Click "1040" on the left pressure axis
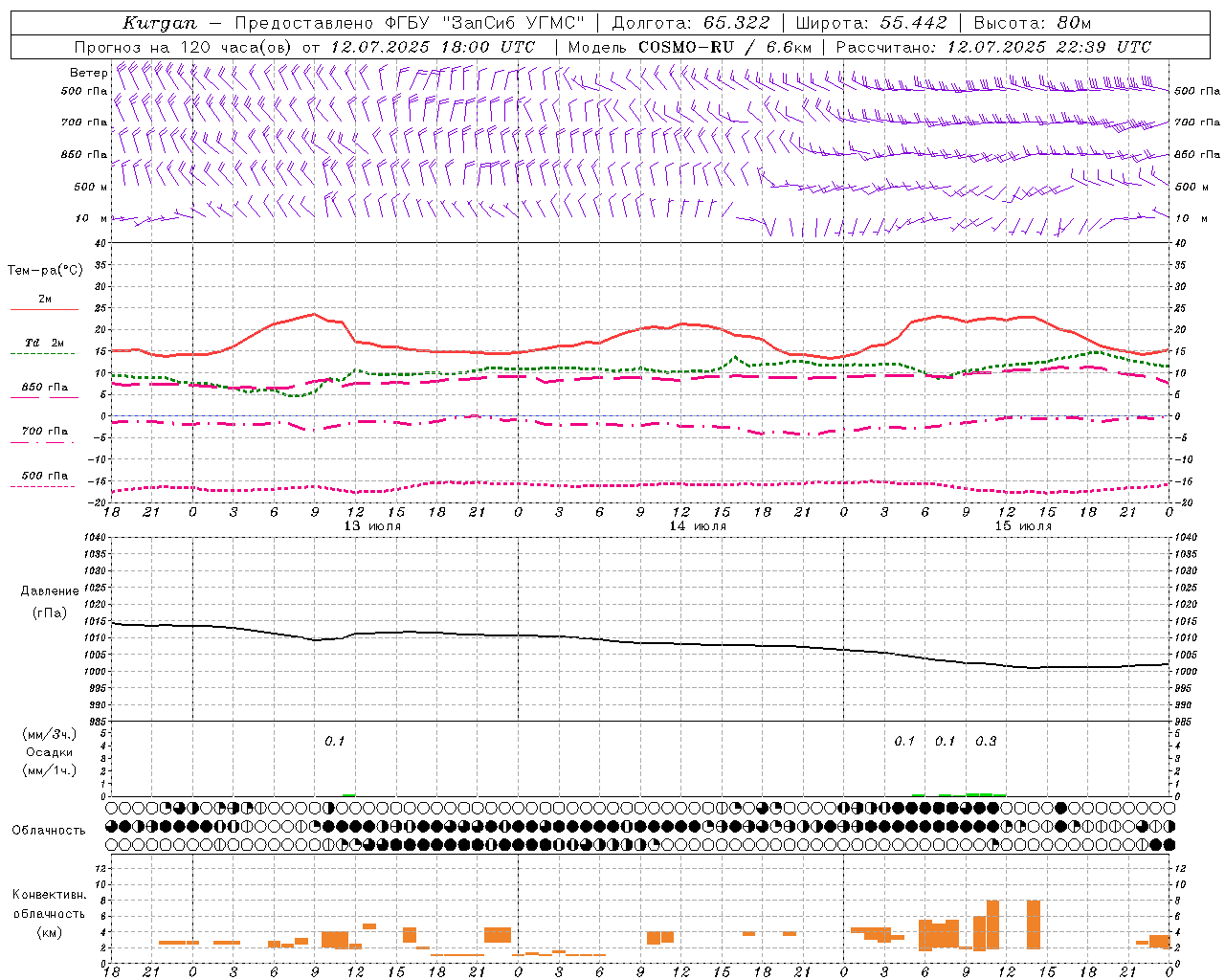The height and width of the screenshot is (980, 1225). [x=96, y=538]
